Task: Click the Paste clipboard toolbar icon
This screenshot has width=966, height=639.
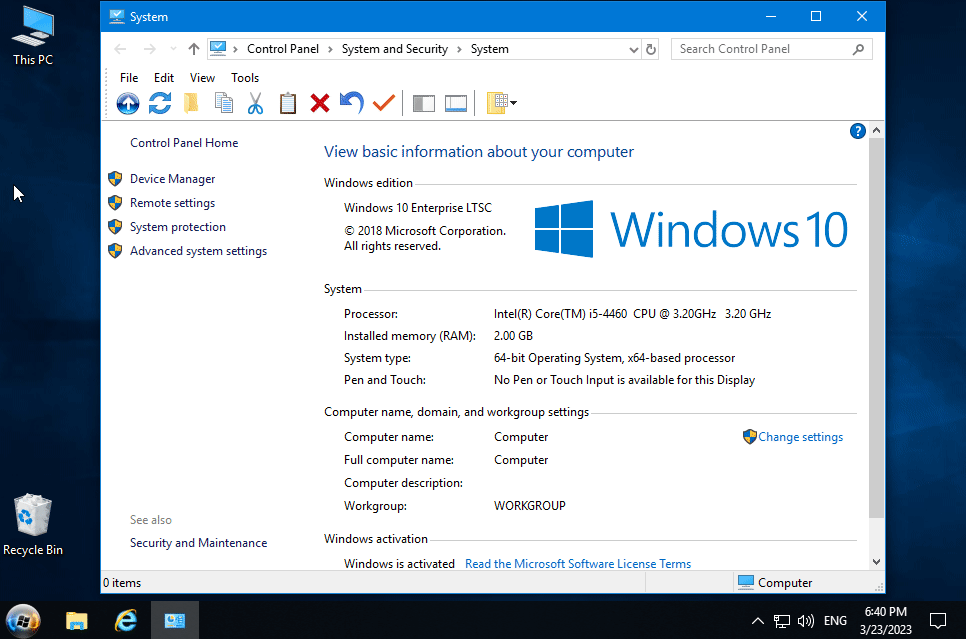Action: pos(288,103)
